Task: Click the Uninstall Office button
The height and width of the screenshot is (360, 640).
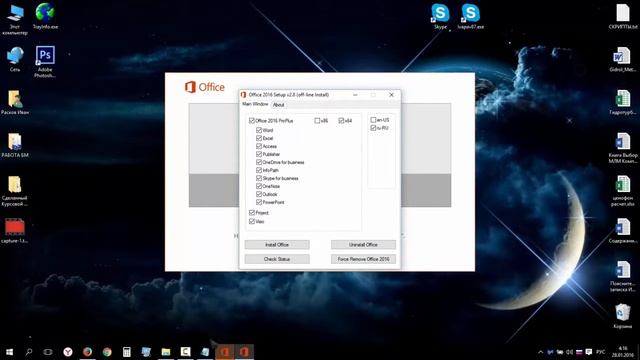Action: pos(363,244)
